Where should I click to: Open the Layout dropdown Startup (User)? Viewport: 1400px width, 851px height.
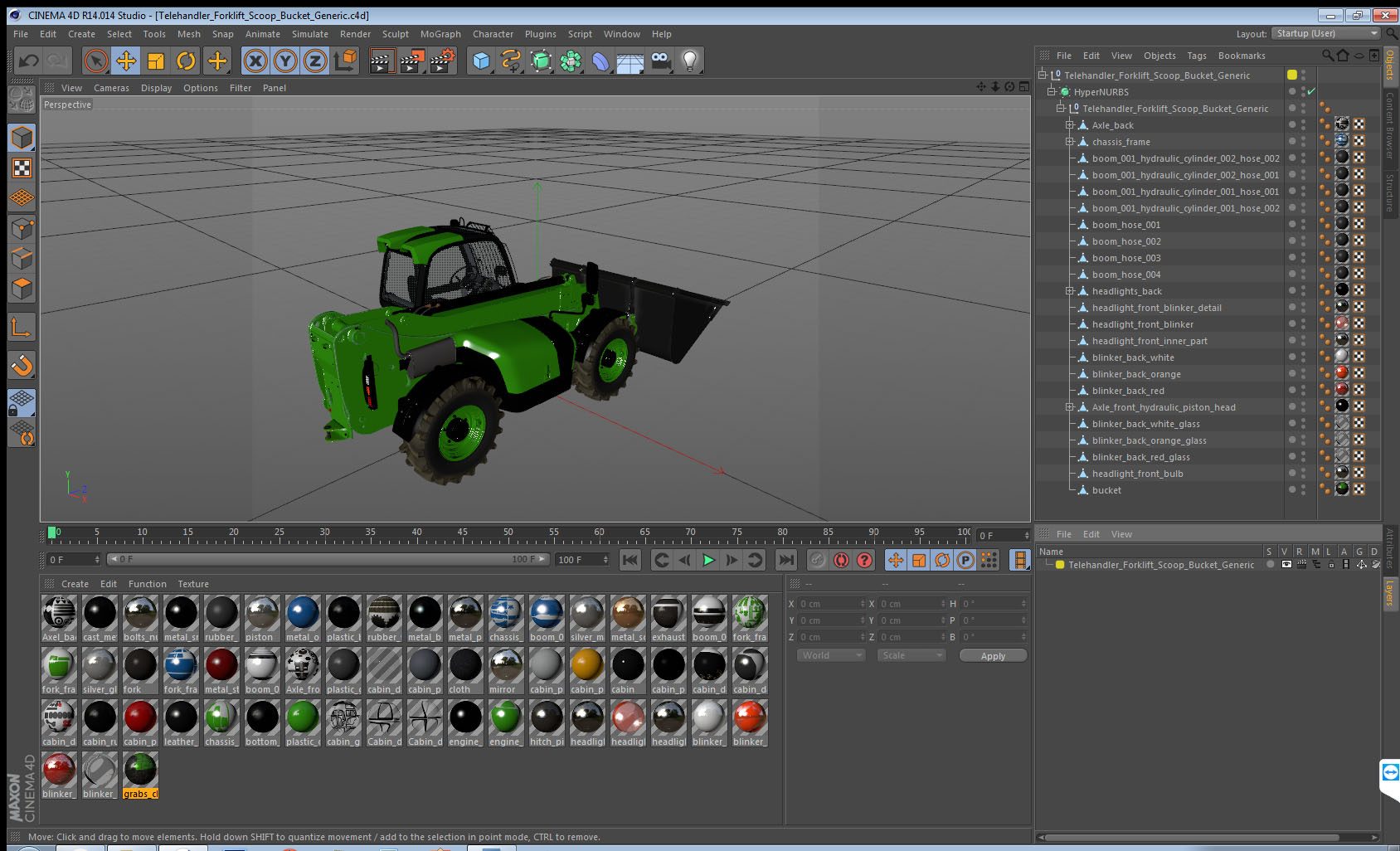click(1326, 33)
